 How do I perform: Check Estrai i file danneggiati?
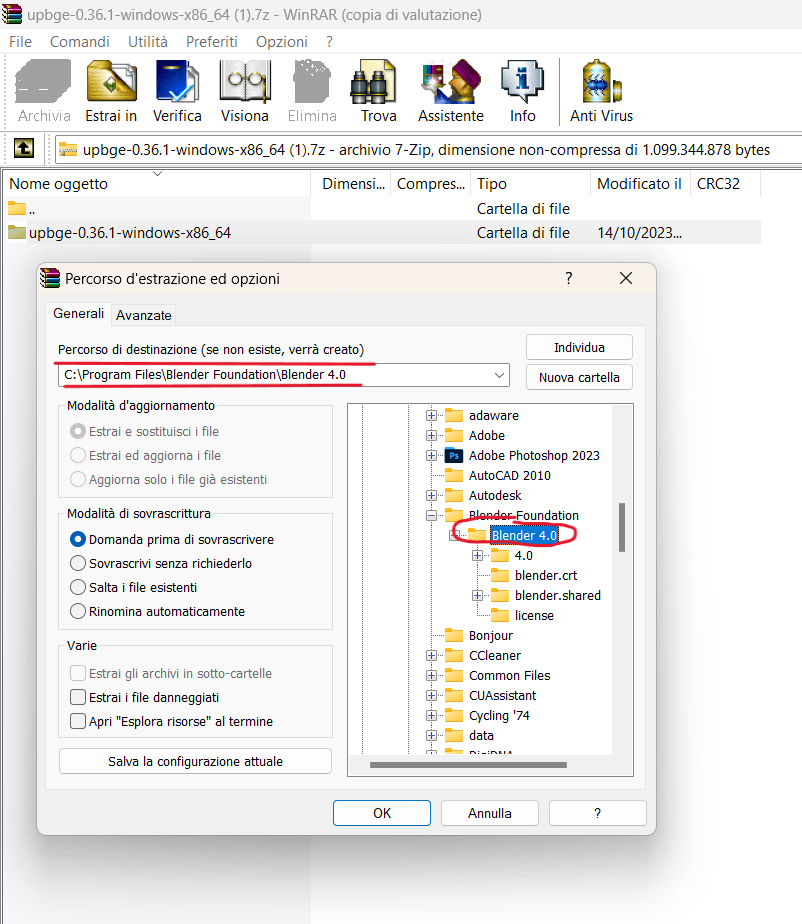click(78, 697)
